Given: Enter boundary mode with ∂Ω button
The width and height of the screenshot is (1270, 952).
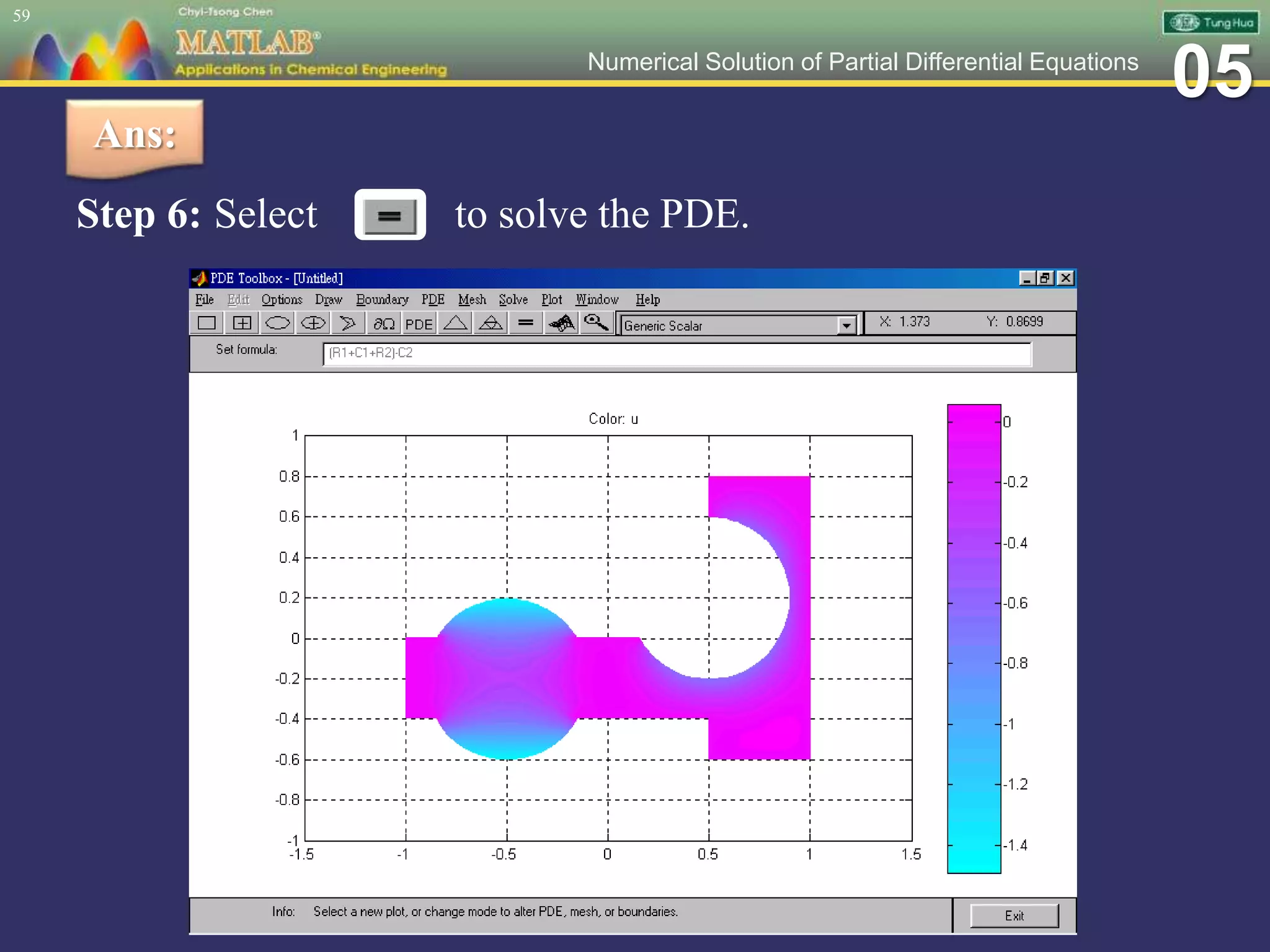Looking at the screenshot, I should 384,323.
